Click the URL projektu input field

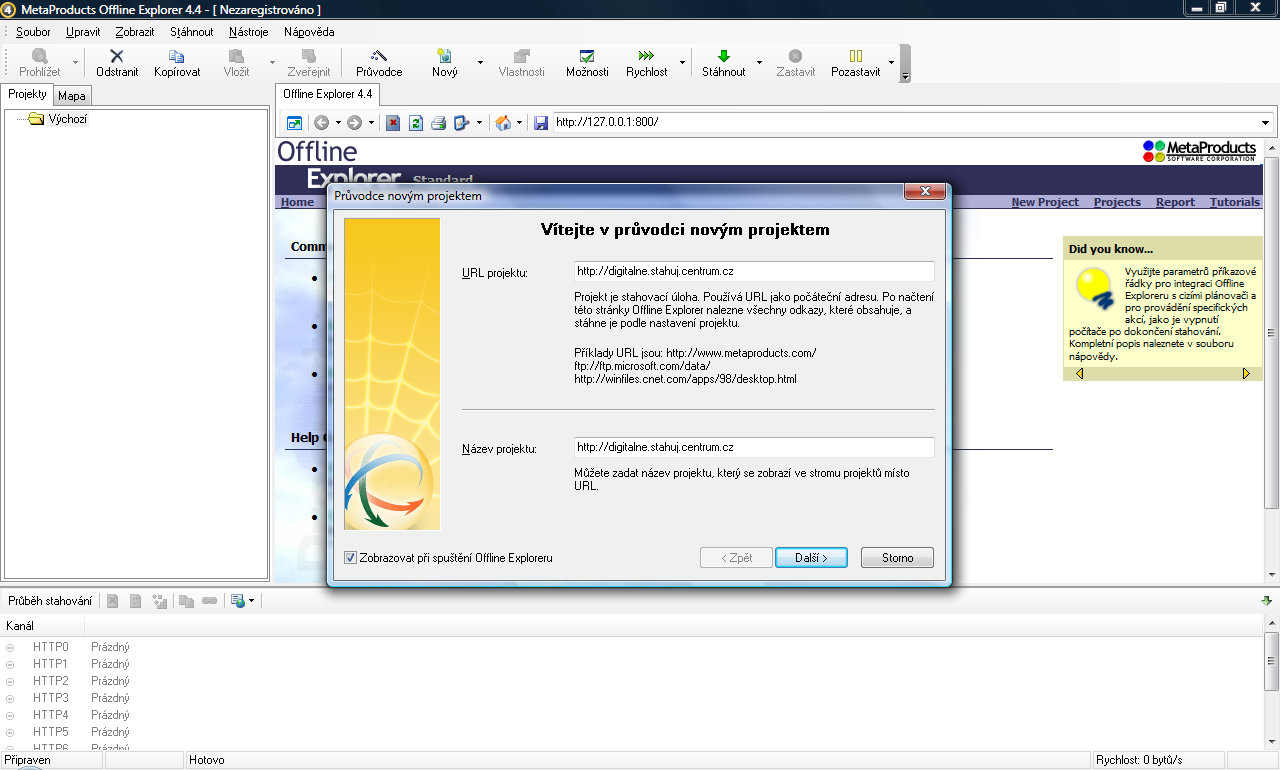pos(754,271)
